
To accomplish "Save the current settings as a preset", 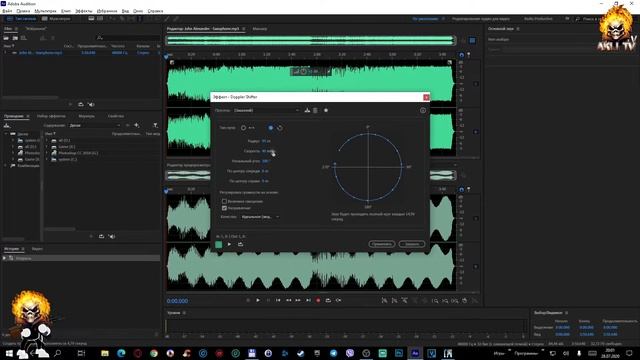I will point(307,110).
